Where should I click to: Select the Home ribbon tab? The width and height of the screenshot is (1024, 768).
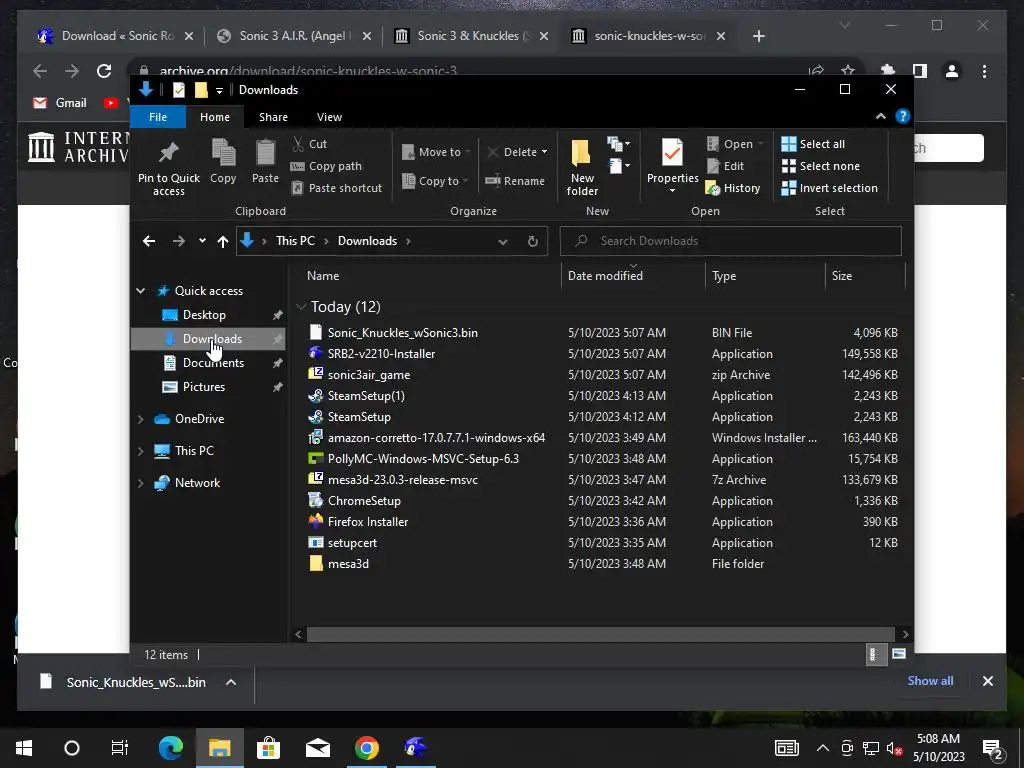214,117
